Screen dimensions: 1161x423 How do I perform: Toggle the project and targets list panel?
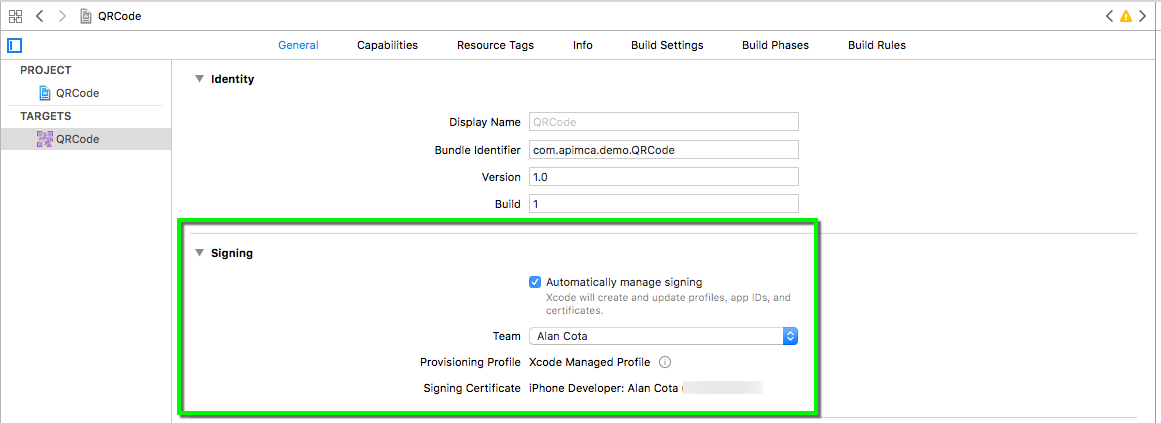point(15,45)
